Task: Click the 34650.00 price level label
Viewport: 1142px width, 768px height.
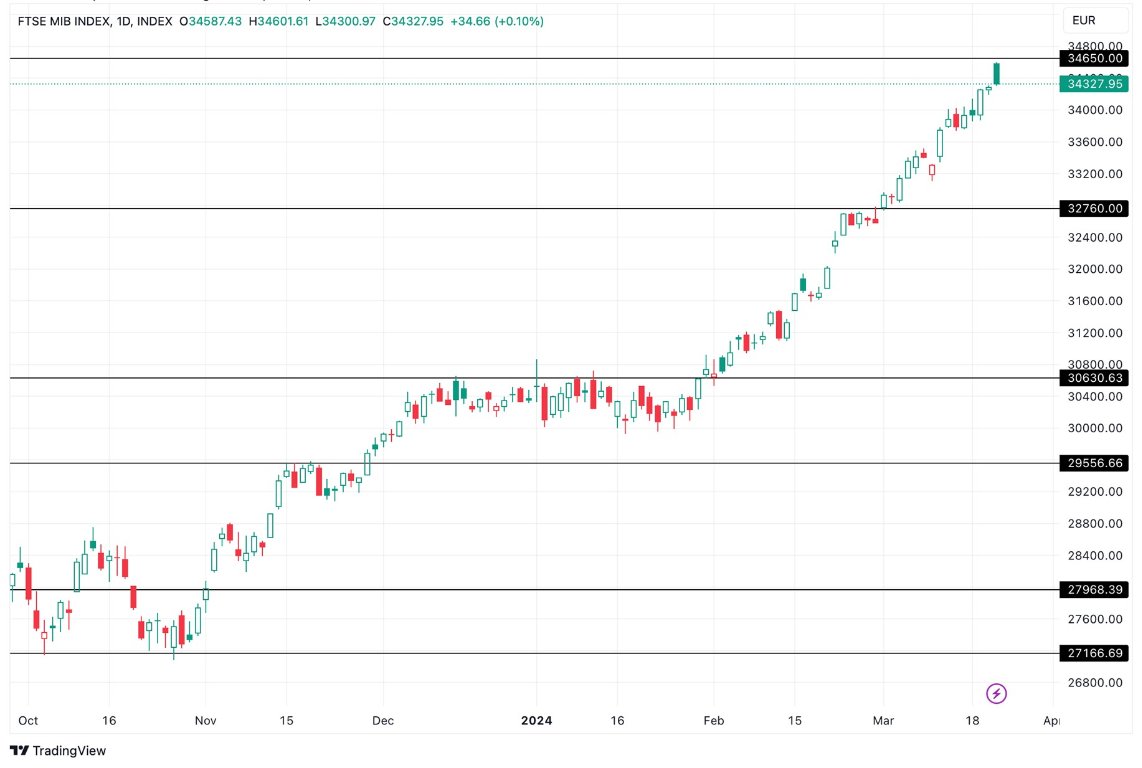Action: (1092, 58)
